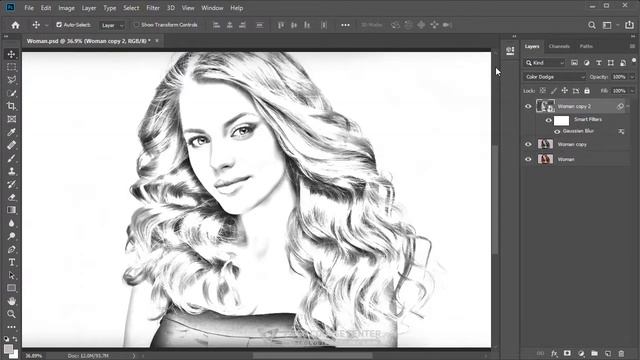
Task: Select the Clone Stamp tool
Action: click(x=11, y=171)
